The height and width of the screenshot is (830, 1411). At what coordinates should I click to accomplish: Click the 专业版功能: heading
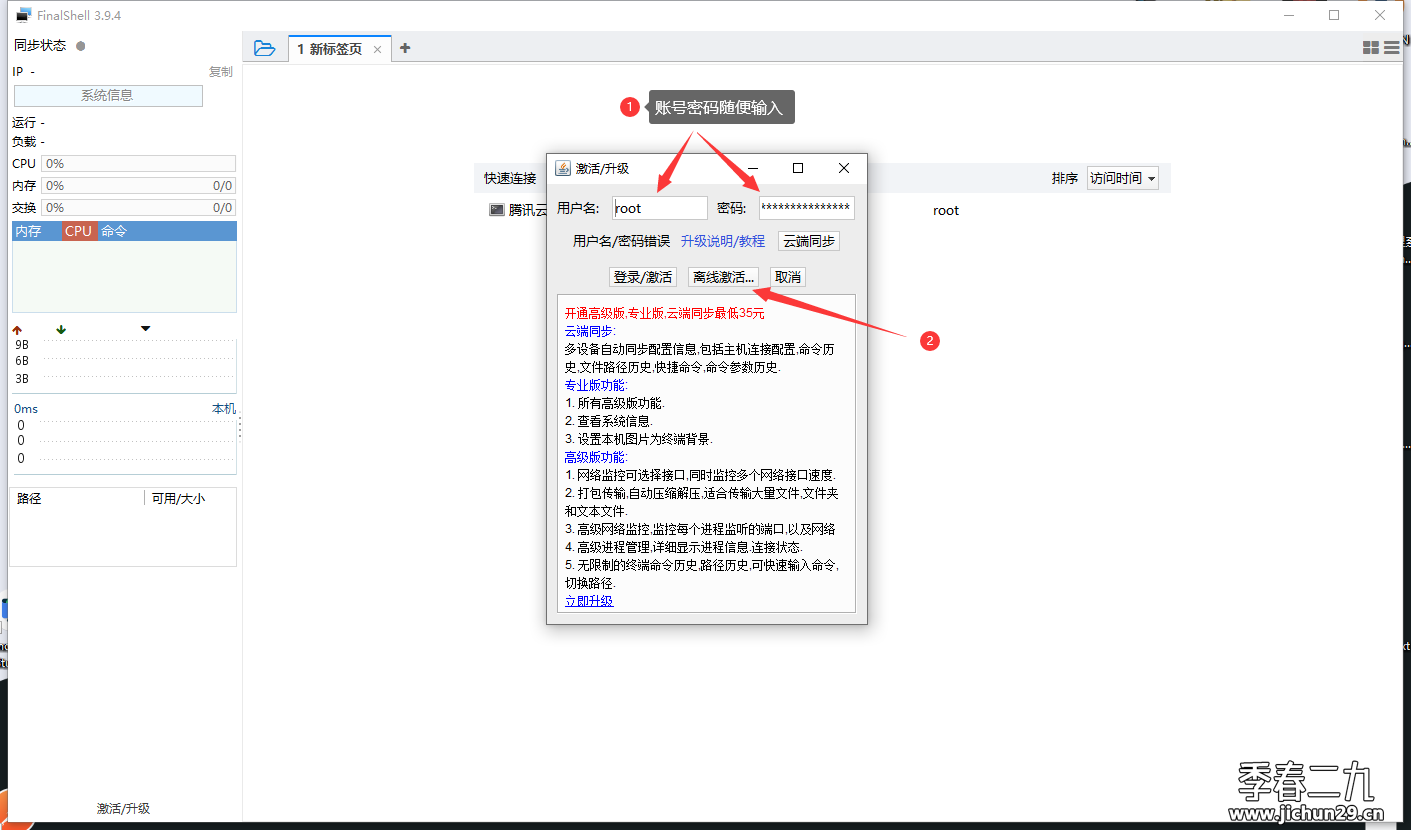pyautogui.click(x=596, y=385)
